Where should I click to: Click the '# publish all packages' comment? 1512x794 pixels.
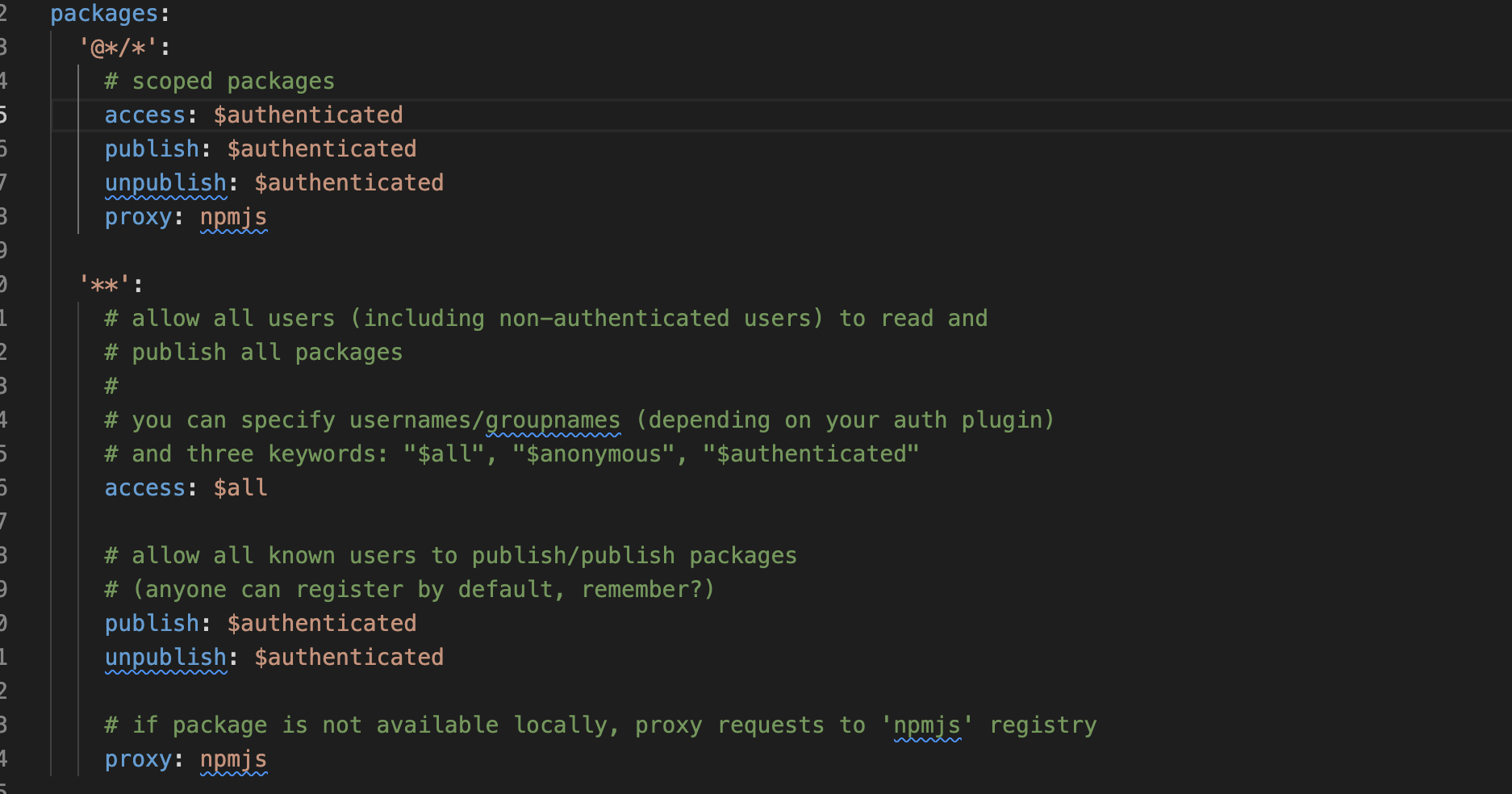coord(253,353)
